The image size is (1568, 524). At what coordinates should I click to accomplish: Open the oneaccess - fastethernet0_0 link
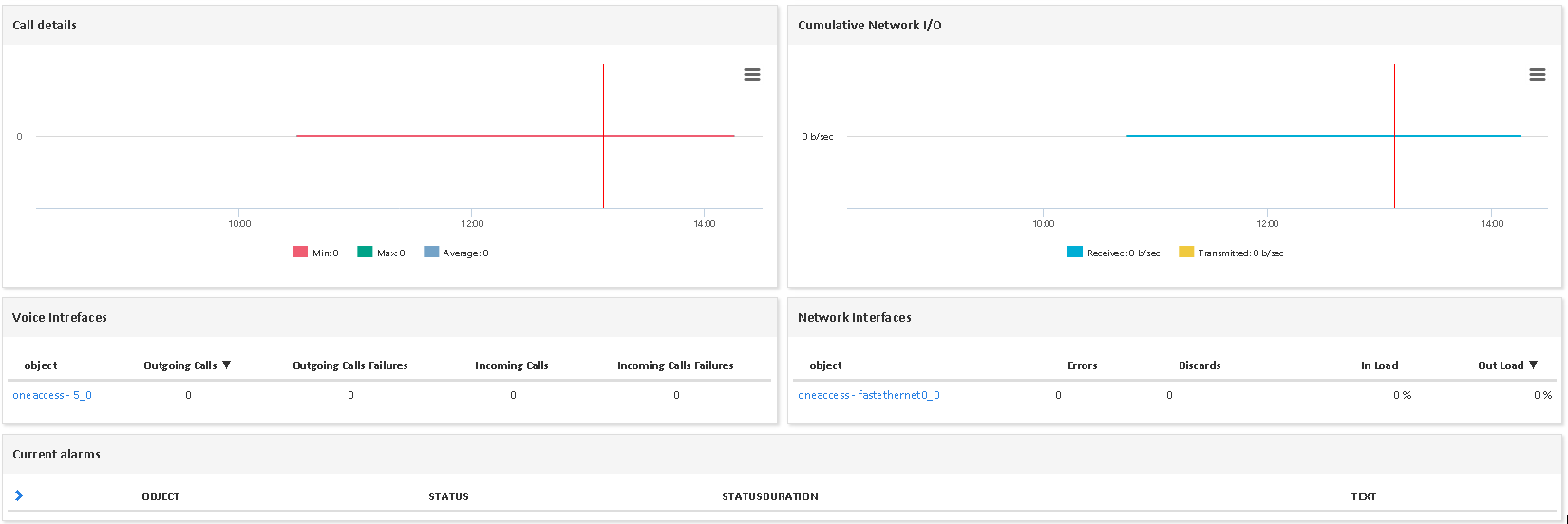click(x=868, y=395)
